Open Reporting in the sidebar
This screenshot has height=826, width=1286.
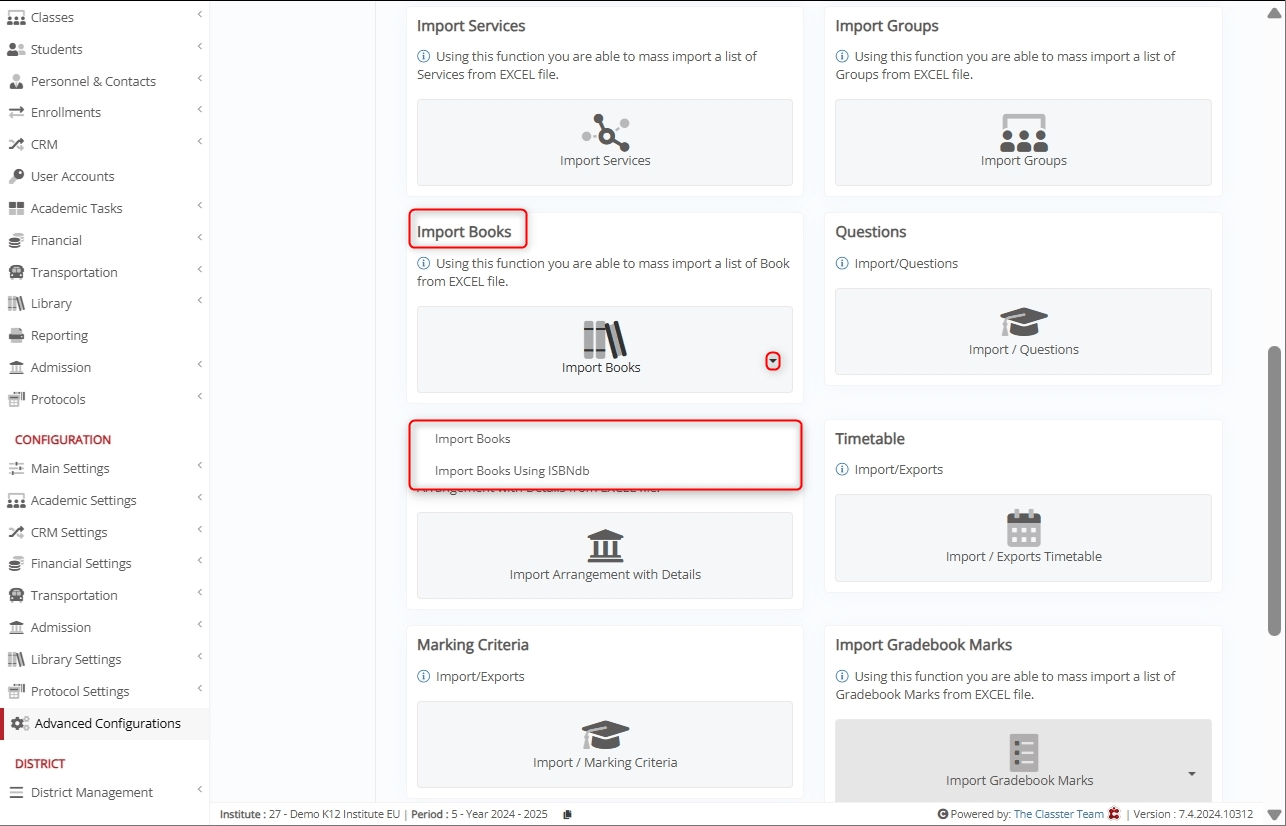point(59,335)
